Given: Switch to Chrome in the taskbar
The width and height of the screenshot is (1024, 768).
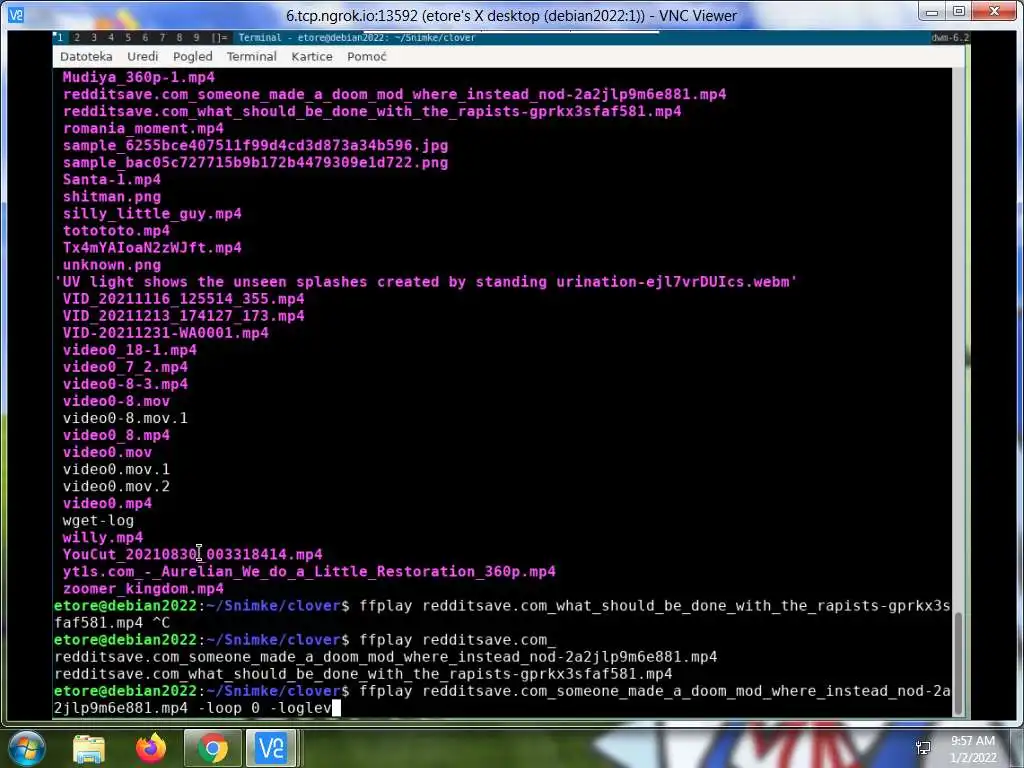Looking at the screenshot, I should coord(213,748).
